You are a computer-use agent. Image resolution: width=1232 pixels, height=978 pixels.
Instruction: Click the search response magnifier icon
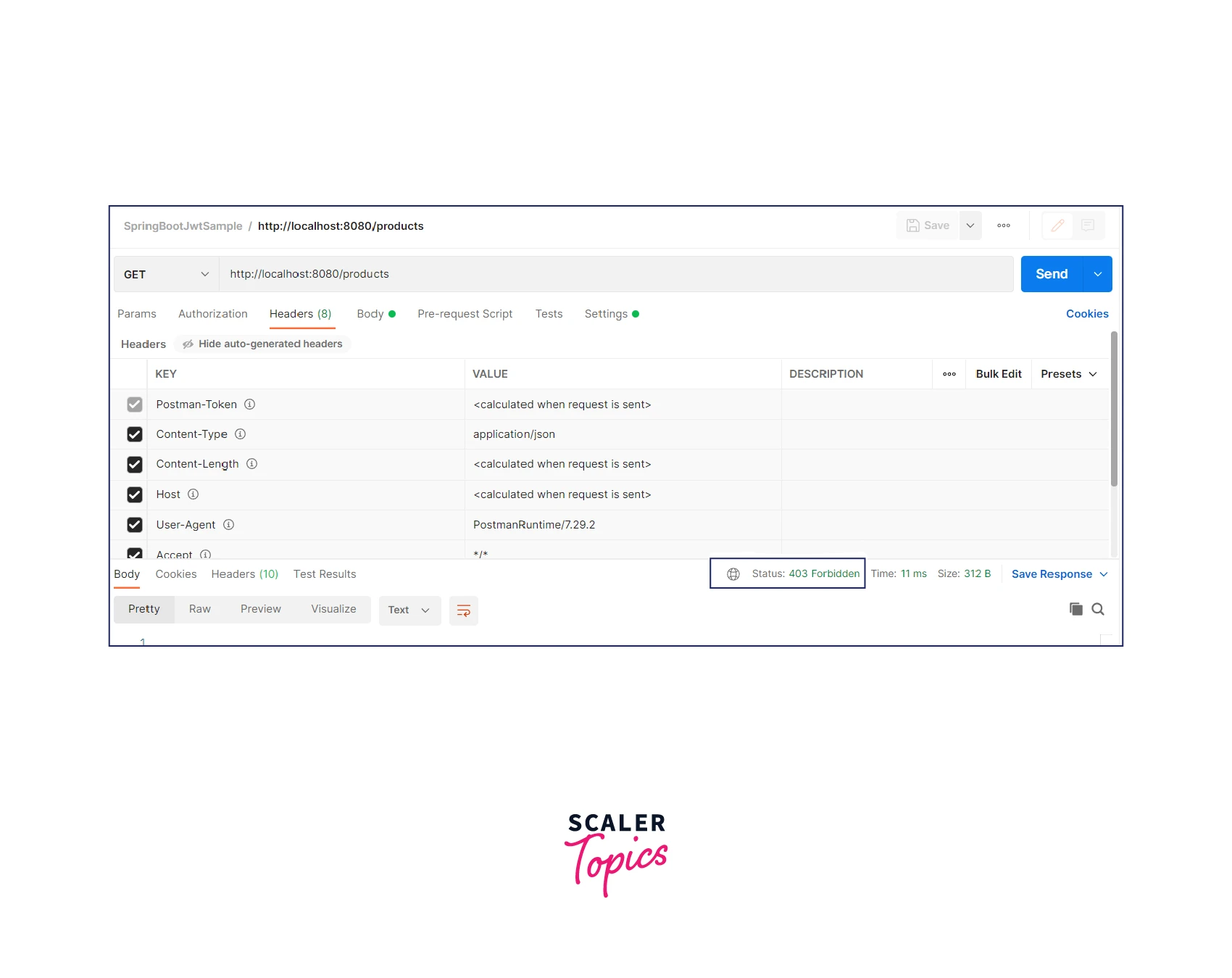(x=1098, y=609)
